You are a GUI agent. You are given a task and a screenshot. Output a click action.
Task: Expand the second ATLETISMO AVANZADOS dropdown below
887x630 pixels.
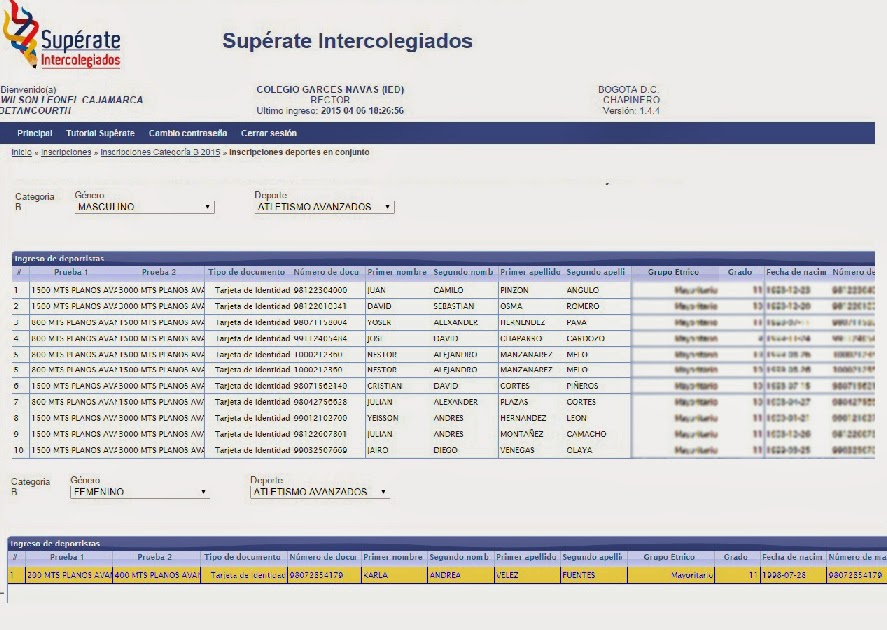click(x=320, y=492)
